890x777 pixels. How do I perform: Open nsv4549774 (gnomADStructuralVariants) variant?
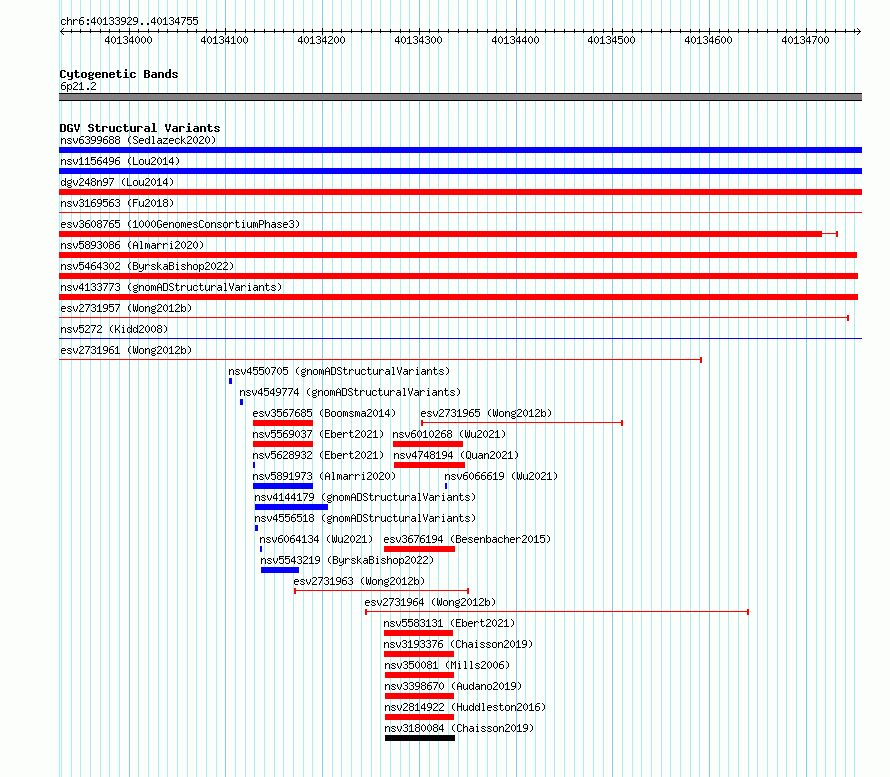[350, 392]
